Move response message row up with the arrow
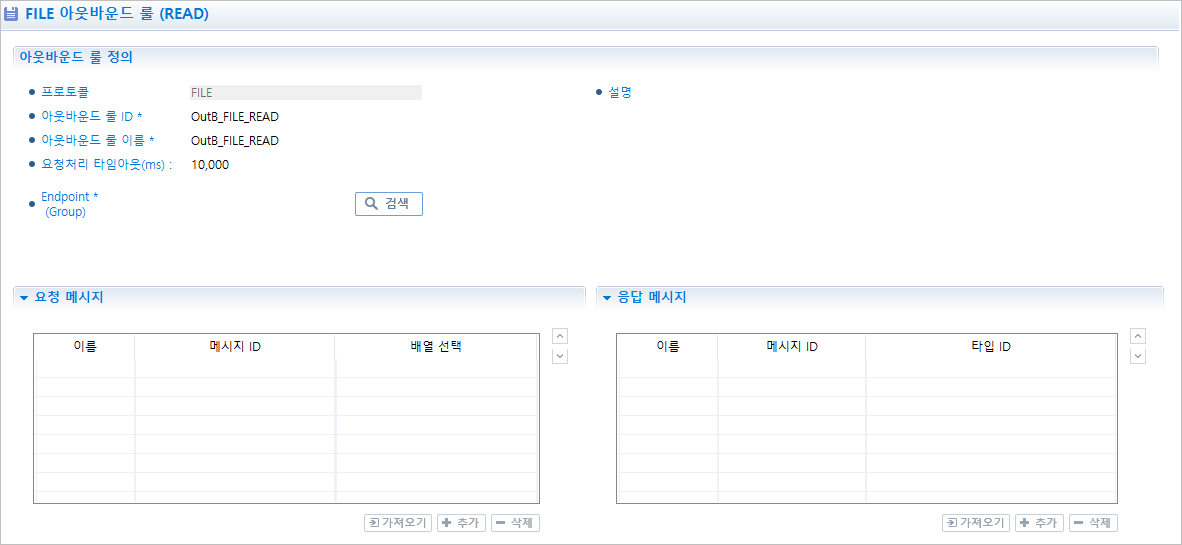The width and height of the screenshot is (1182, 545). pos(1138,336)
